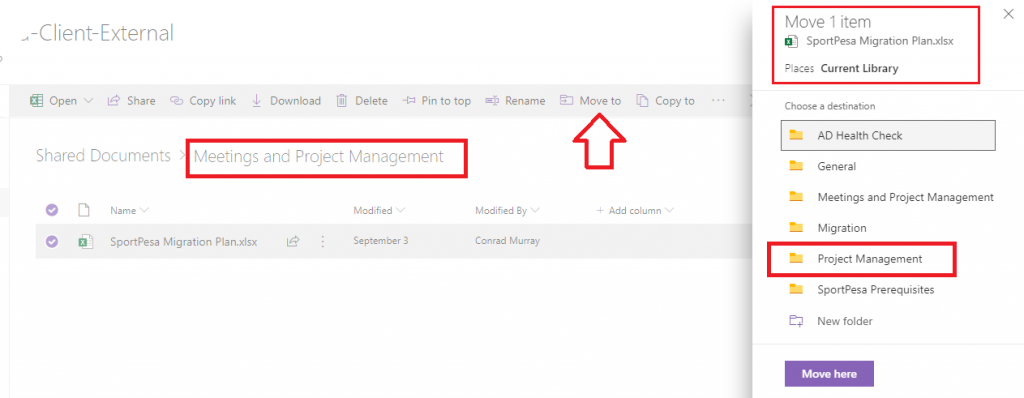Open SportPesa Migration Plan.xlsx in file list
This screenshot has width=1024, height=398.
click(x=184, y=242)
